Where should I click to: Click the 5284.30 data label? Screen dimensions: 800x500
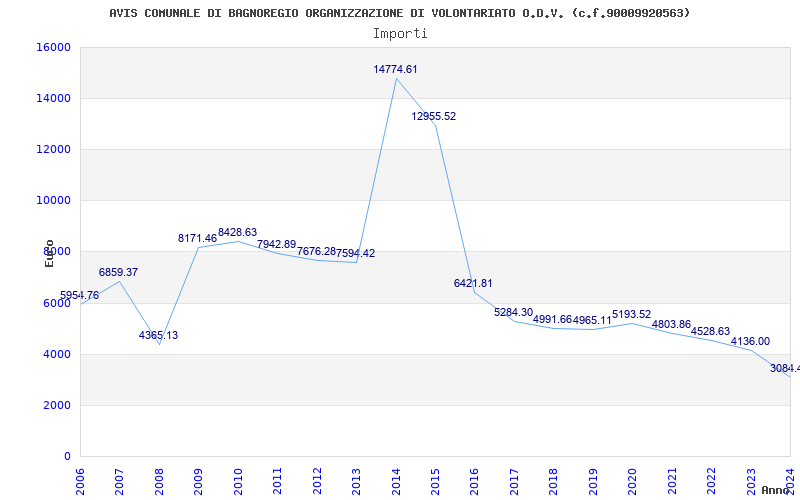[513, 312]
